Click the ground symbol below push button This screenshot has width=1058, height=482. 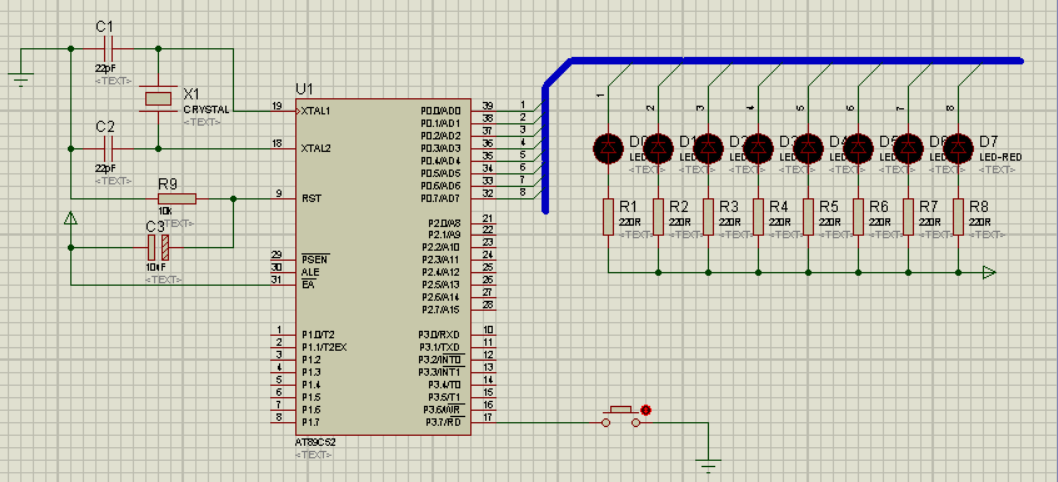coord(708,466)
